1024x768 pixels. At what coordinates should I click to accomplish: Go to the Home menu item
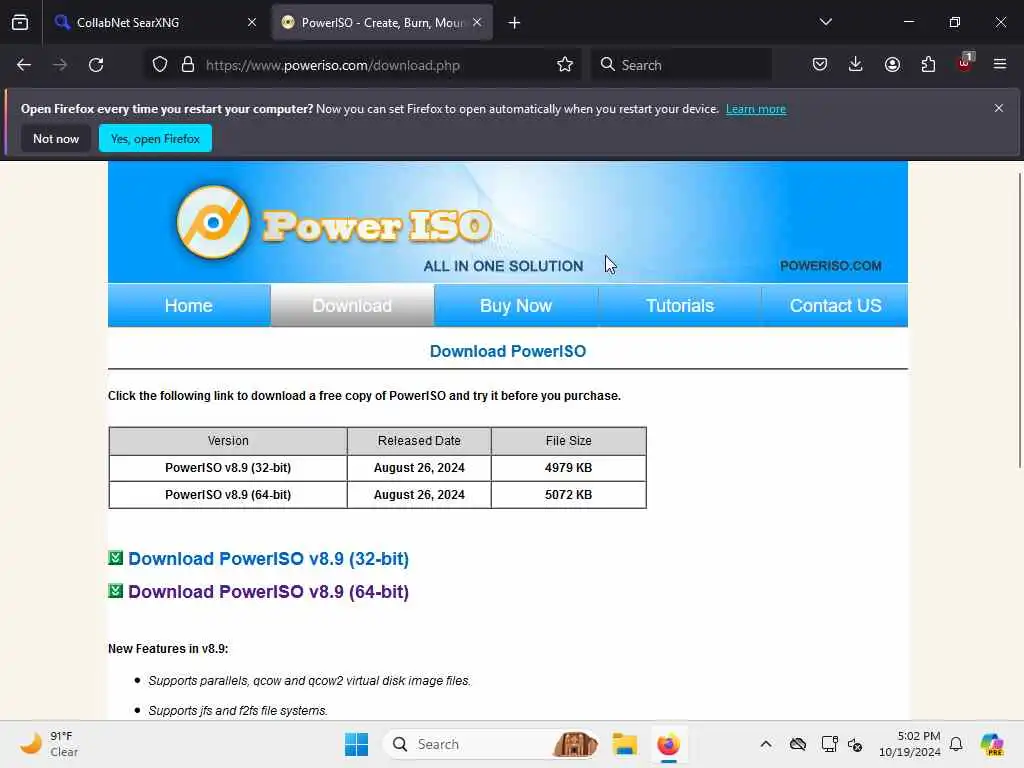189,305
